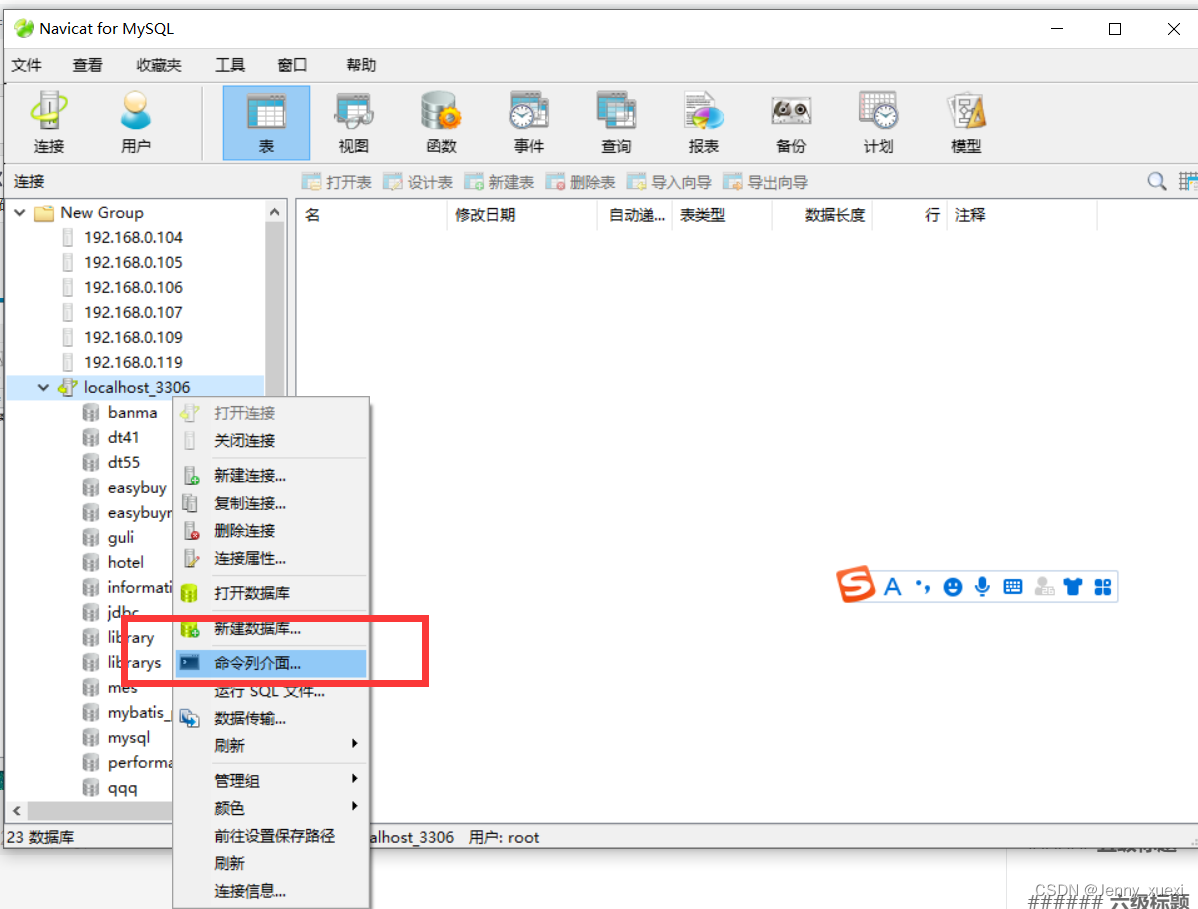Click the Sogou microphone voice input icon
Viewport: 1198px width, 909px height.
983,587
